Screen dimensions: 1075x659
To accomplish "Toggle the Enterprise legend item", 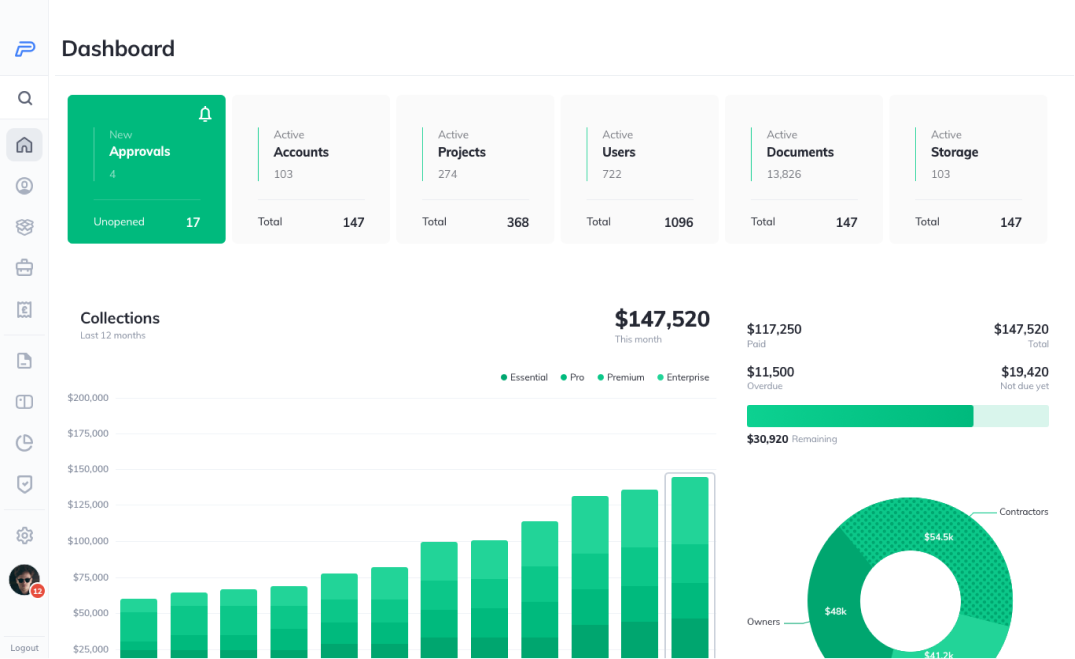I will [682, 378].
